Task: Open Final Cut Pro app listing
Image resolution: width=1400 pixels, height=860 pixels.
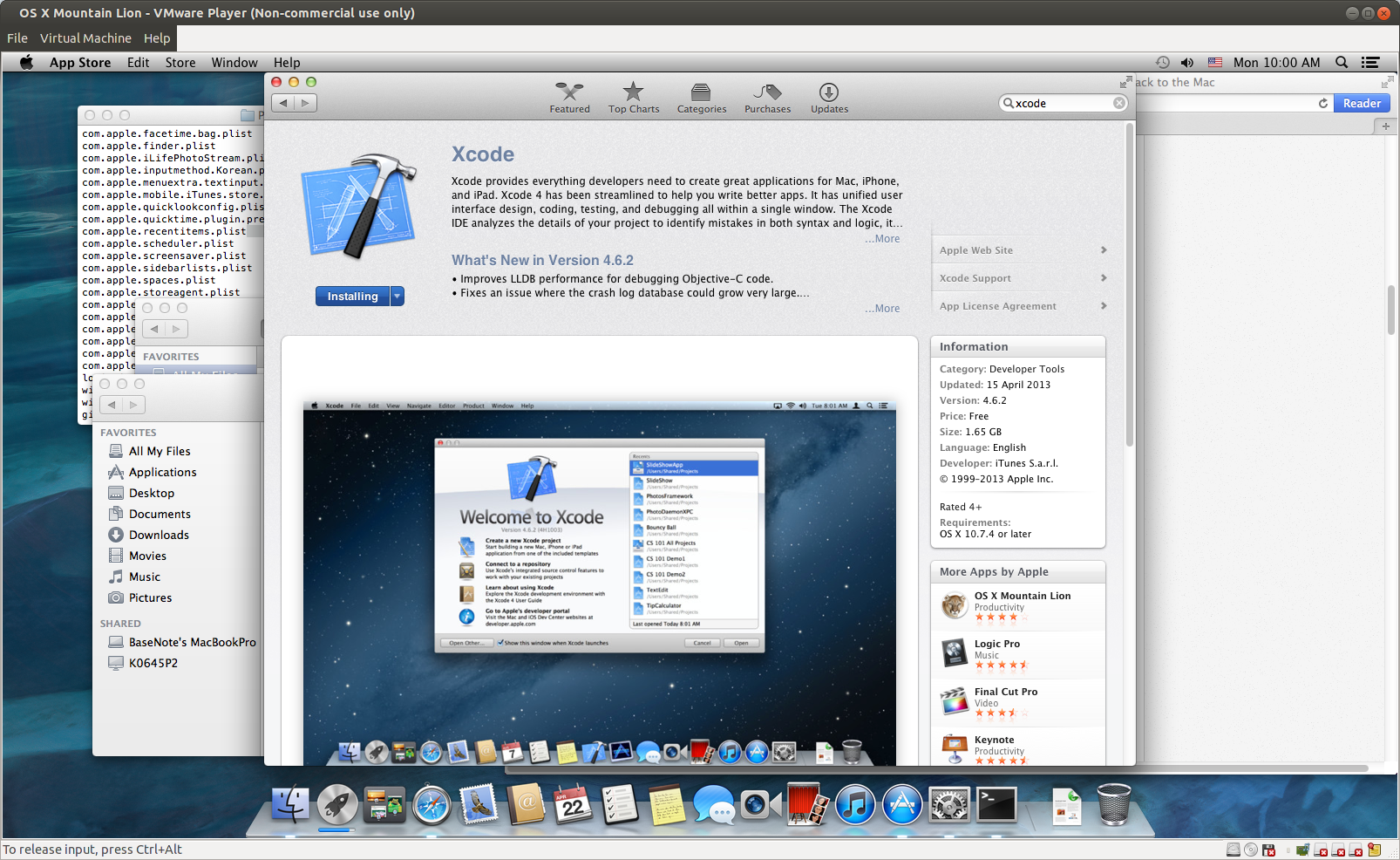Action: (1018, 702)
